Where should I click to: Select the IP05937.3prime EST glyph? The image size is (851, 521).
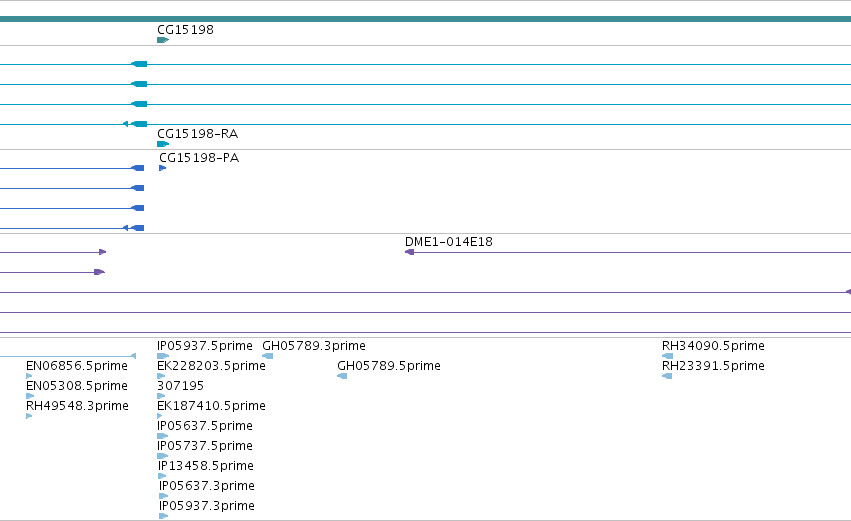point(163,516)
